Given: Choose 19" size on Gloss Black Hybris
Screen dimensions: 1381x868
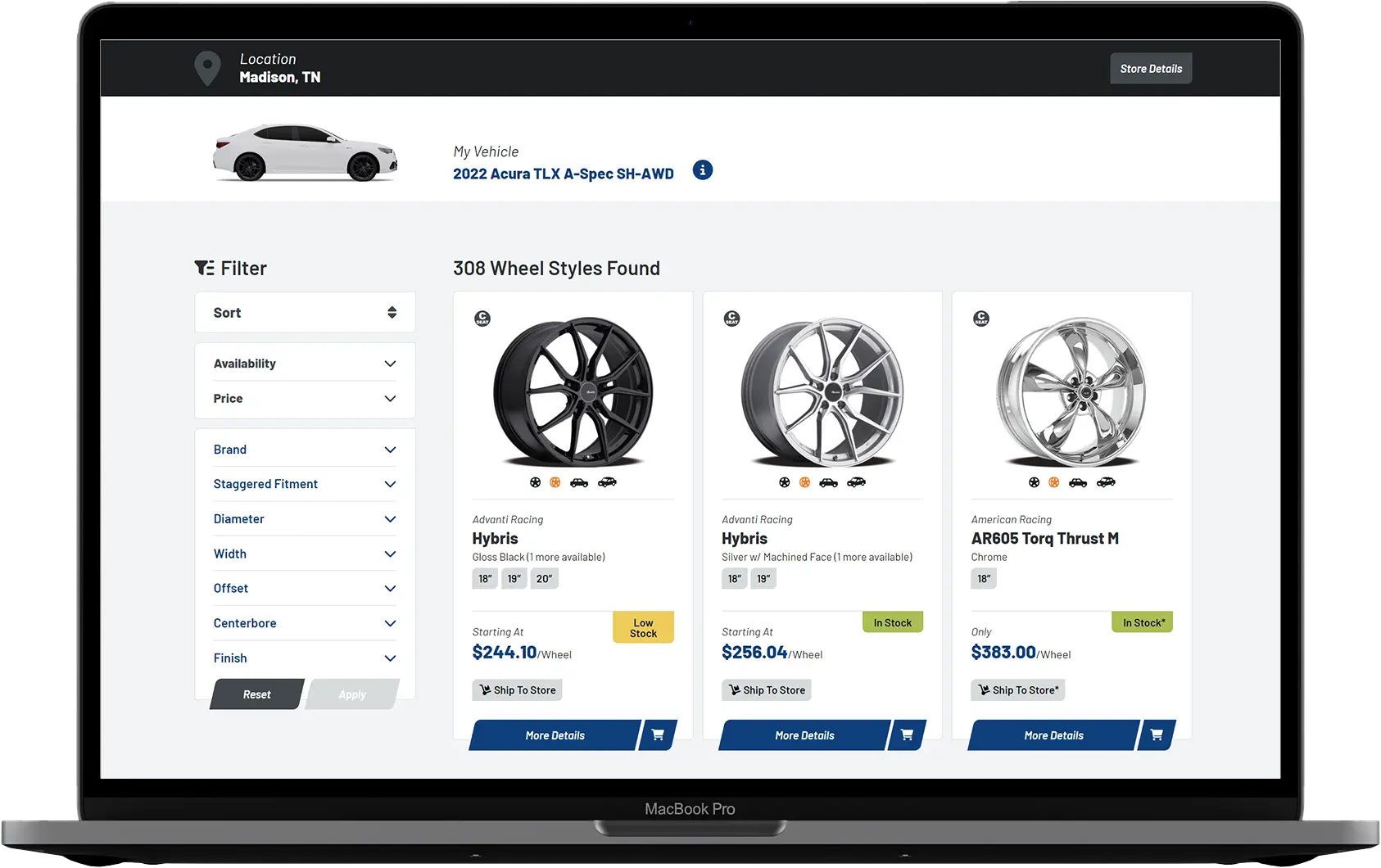Looking at the screenshot, I should tap(514, 579).
